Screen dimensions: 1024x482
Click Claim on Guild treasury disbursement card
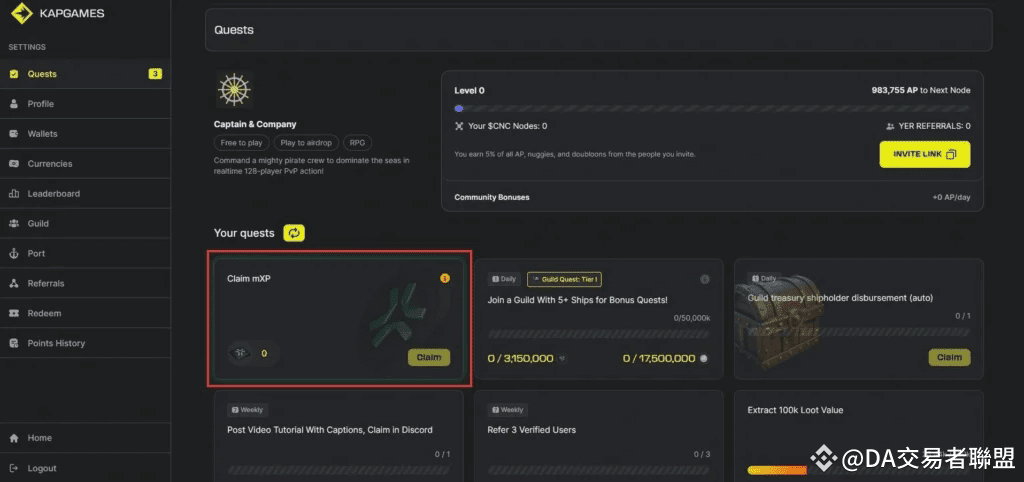pyautogui.click(x=950, y=357)
